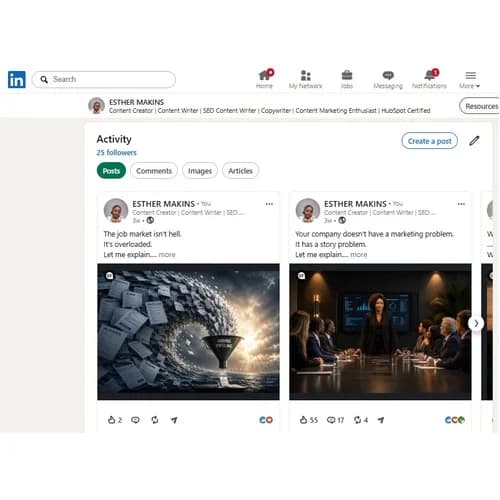This screenshot has width=500, height=500.
Task: Click the Create a post button
Action: [429, 141]
